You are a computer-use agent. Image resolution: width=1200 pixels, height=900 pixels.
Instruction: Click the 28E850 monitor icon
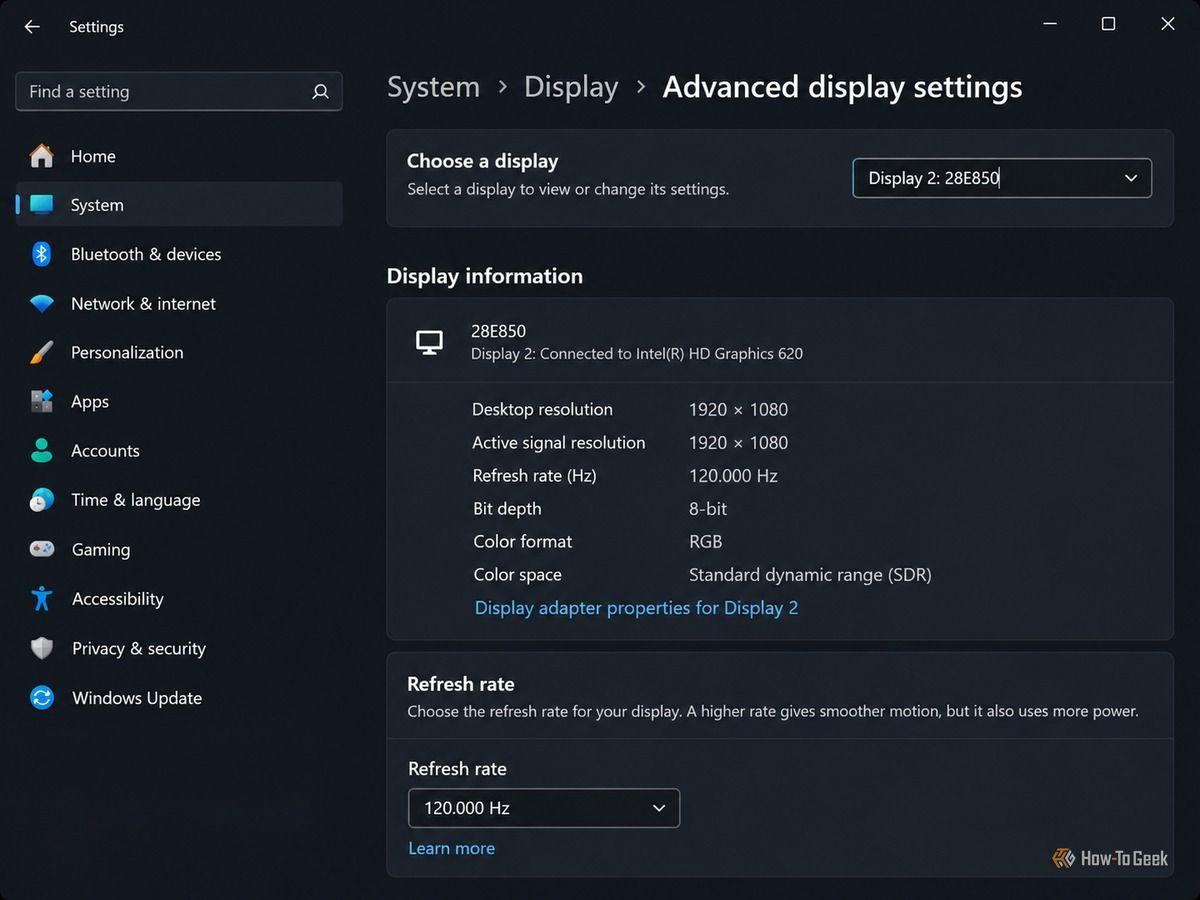[429, 342]
